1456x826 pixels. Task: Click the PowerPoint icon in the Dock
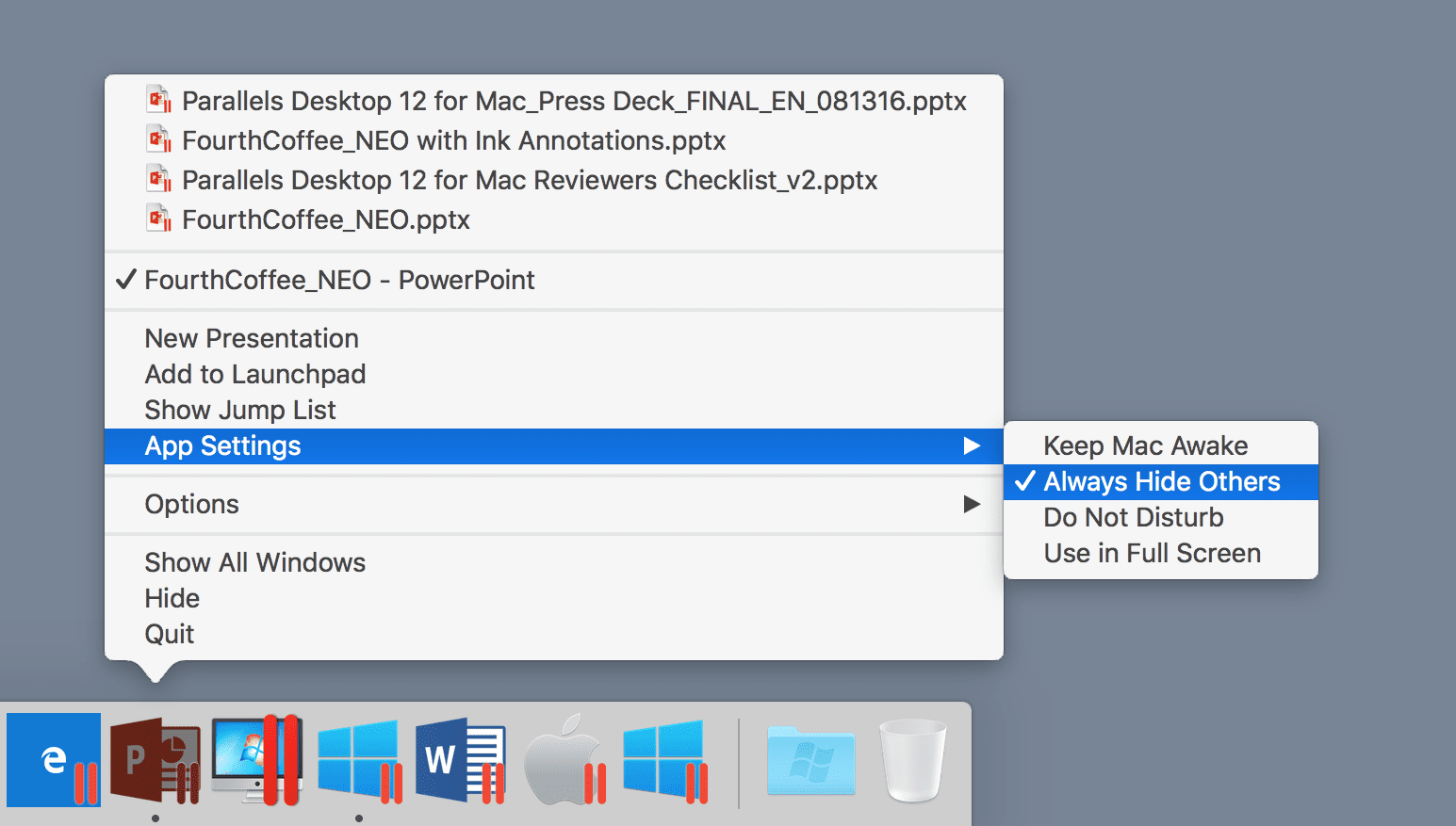[x=155, y=760]
